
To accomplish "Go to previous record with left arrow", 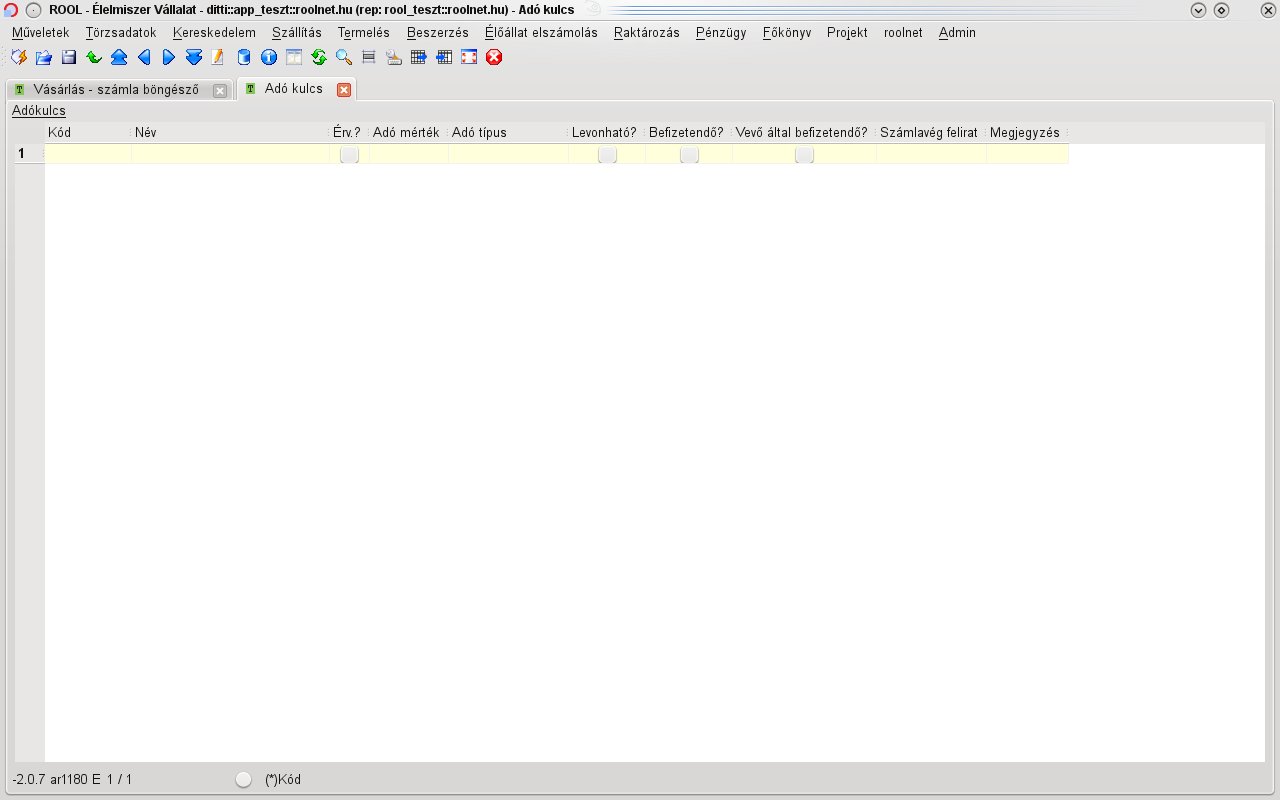I will pyautogui.click(x=144, y=58).
